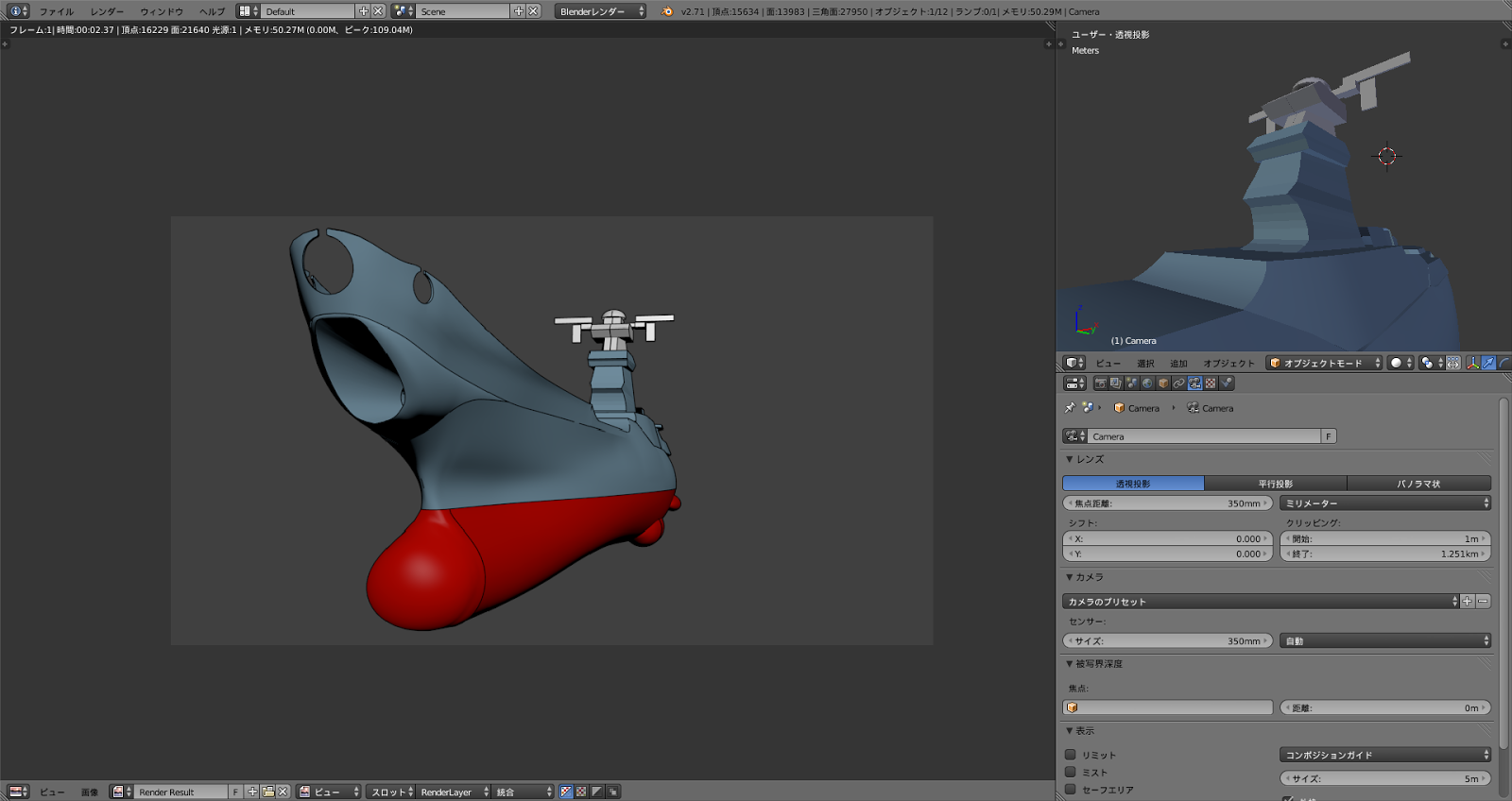1512x801 pixels.
Task: Select 平行投影 orthographic lens type
Action: tap(1276, 484)
